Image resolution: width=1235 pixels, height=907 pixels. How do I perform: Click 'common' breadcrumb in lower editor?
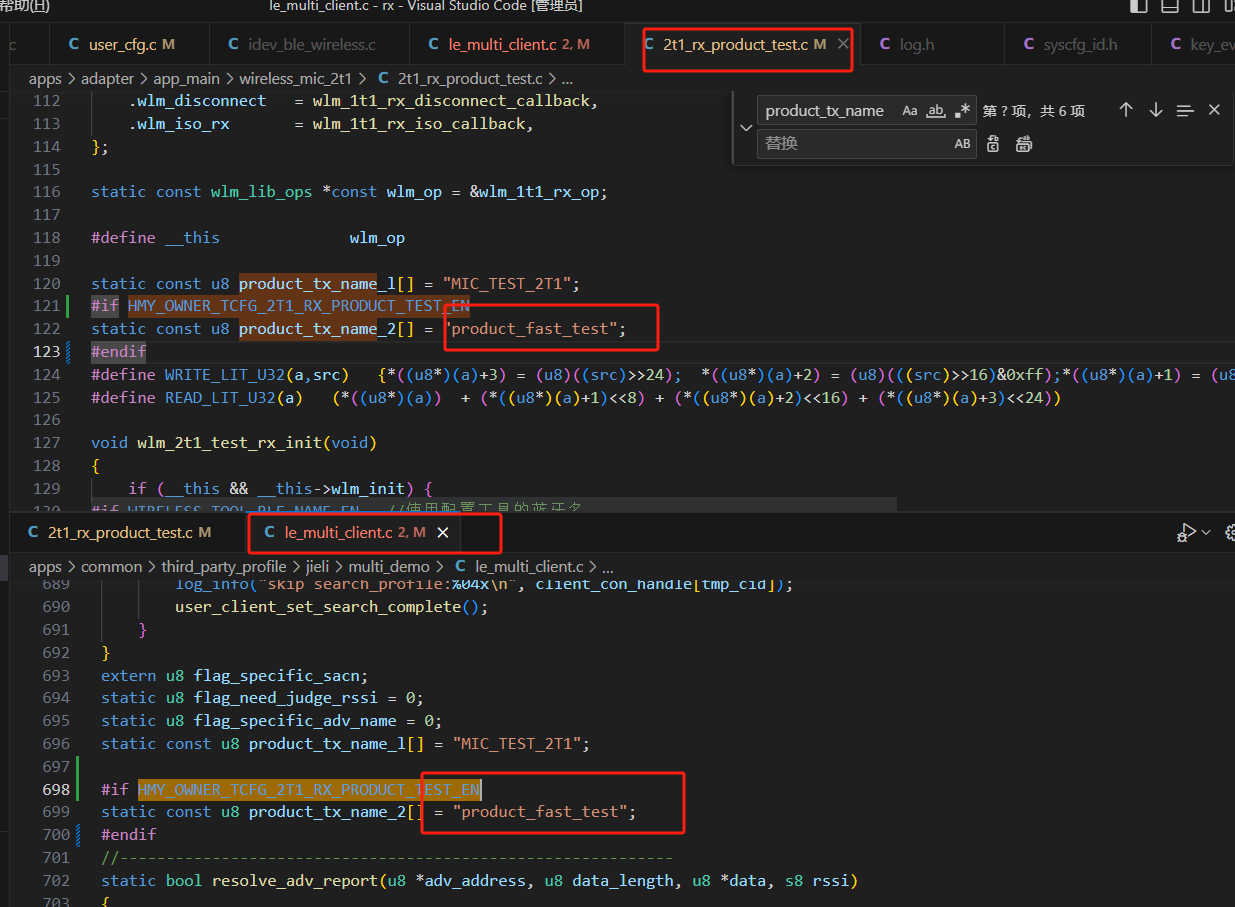(112, 567)
